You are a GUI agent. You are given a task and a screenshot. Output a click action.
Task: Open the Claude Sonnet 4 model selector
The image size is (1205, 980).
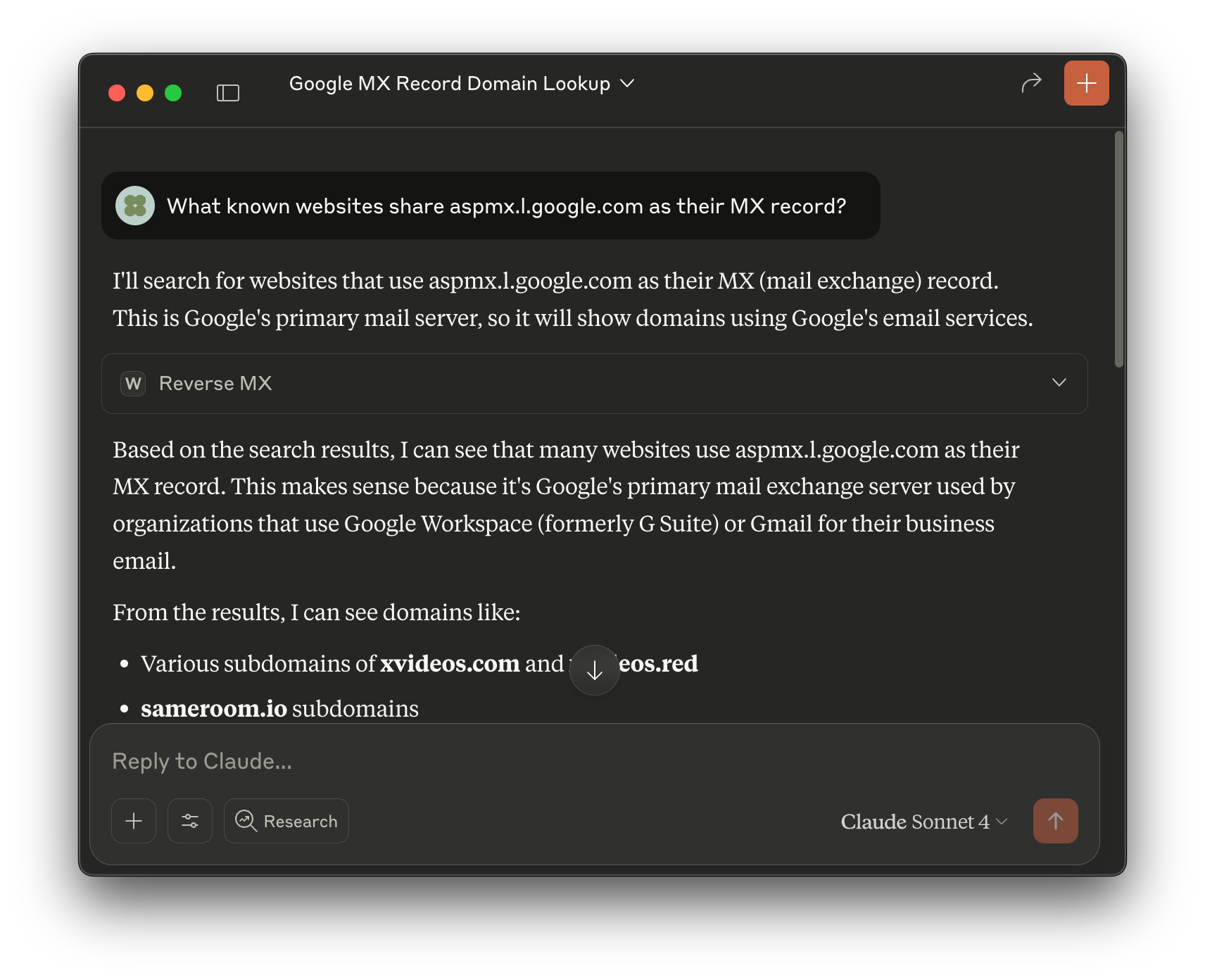click(x=923, y=822)
